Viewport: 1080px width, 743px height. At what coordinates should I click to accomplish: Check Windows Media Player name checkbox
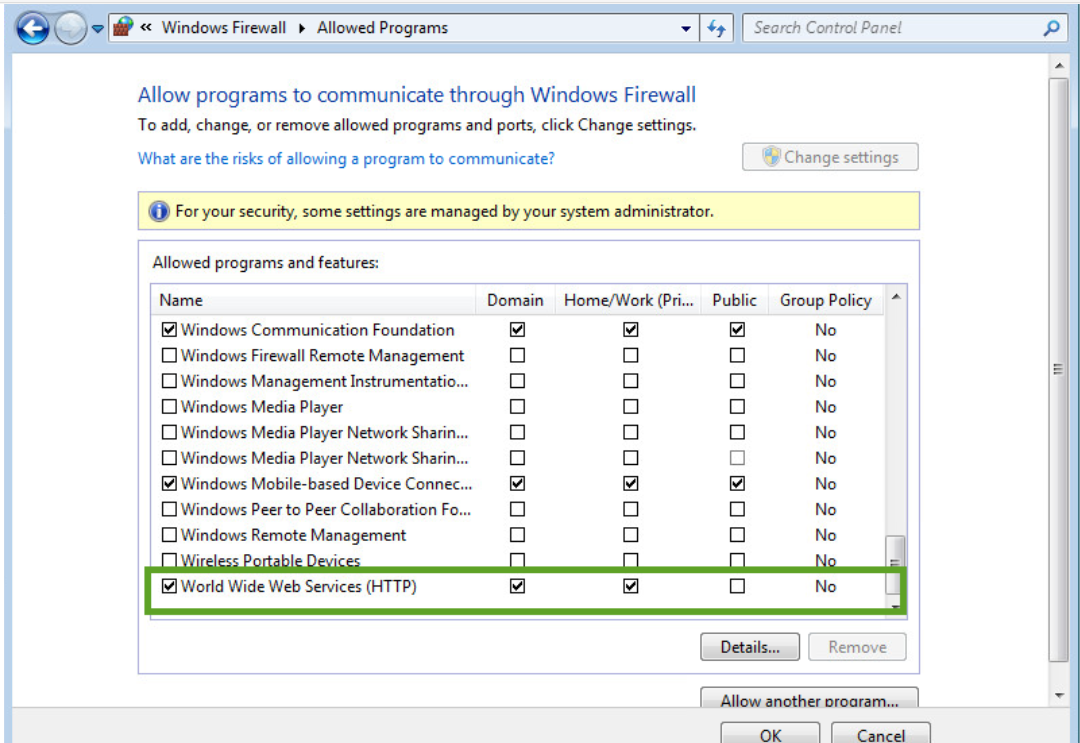tap(169, 407)
